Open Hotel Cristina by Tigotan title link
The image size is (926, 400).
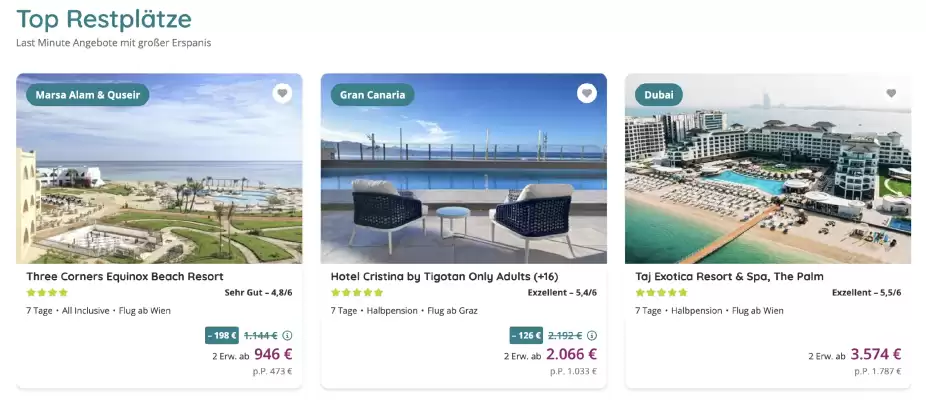point(442,276)
